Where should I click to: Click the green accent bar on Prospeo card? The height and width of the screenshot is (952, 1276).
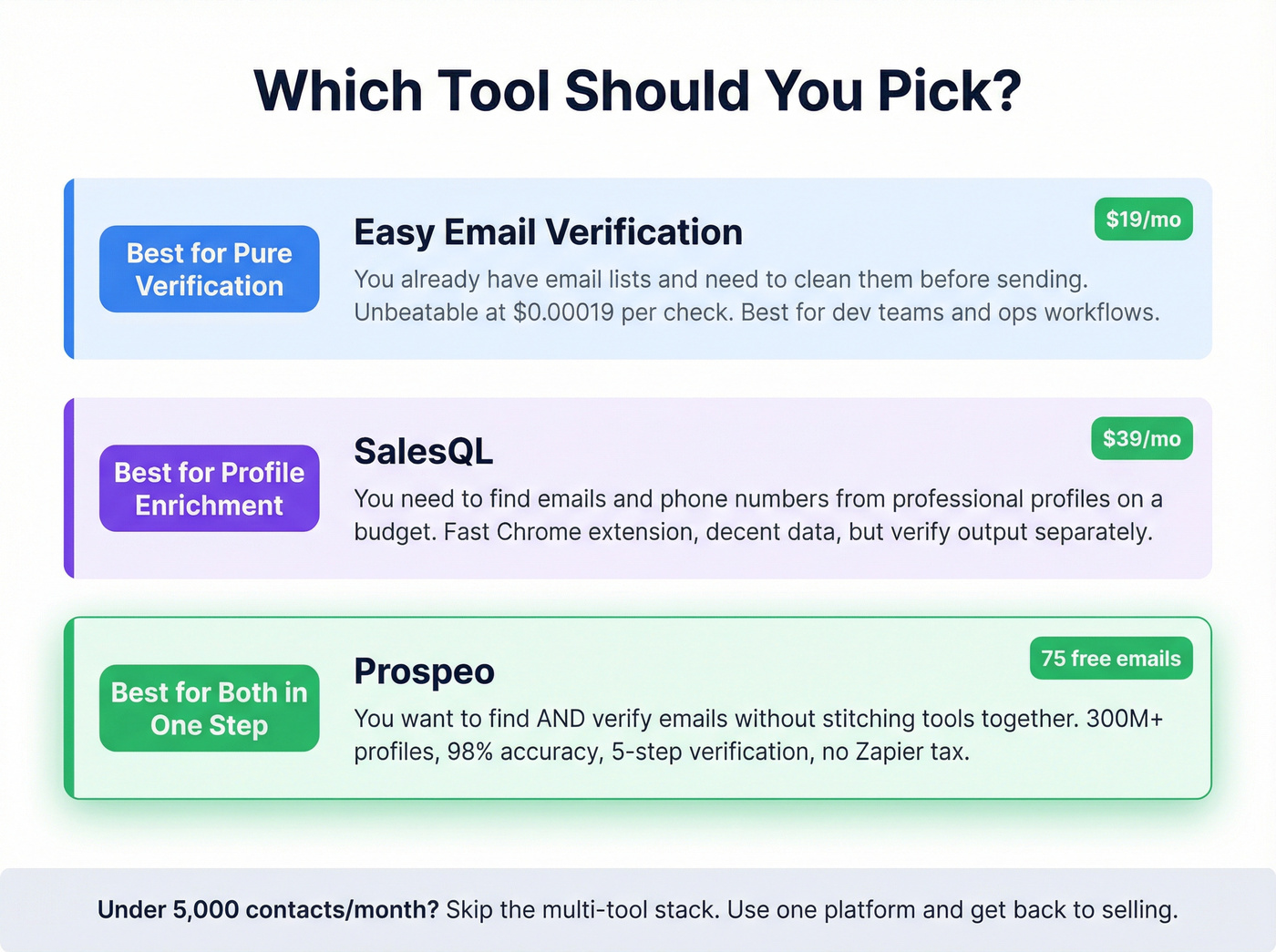point(69,708)
